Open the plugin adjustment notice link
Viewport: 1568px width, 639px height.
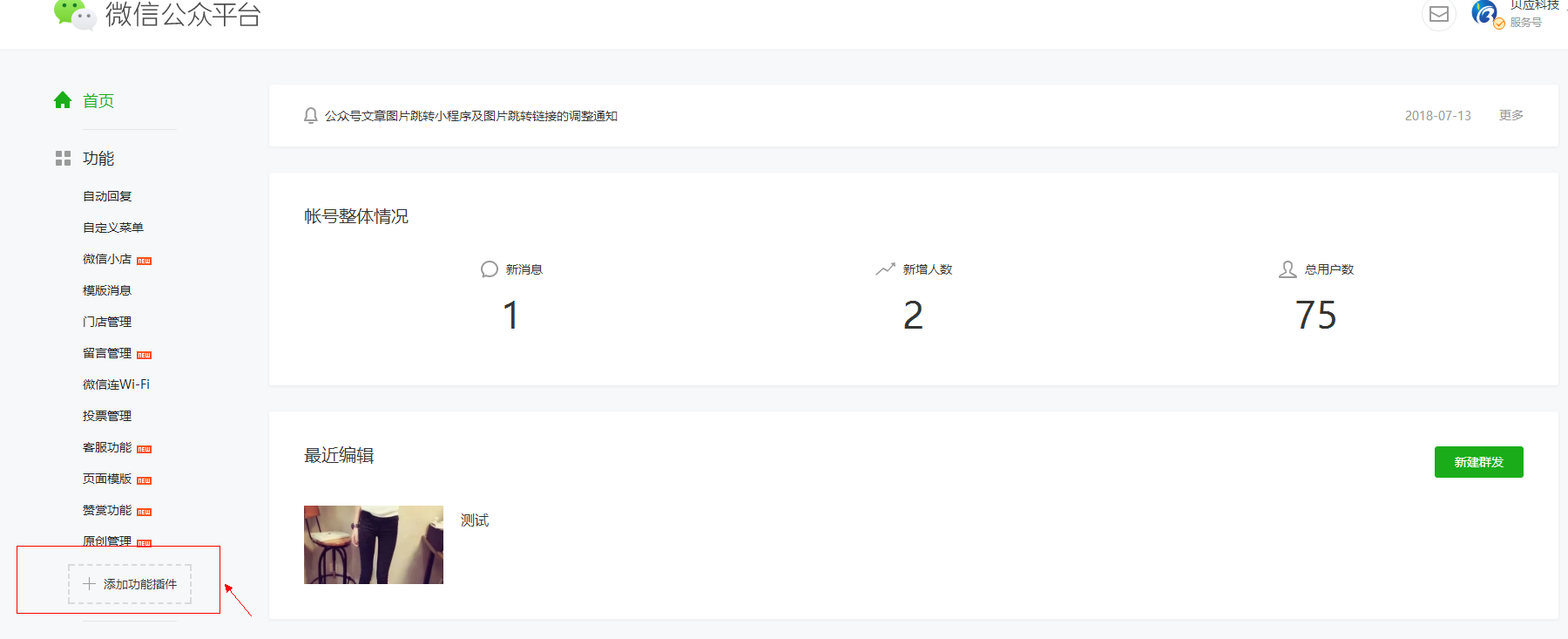[x=471, y=116]
